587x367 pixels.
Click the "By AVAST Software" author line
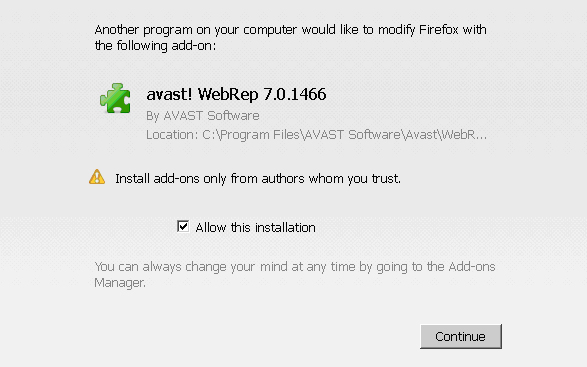pos(203,116)
